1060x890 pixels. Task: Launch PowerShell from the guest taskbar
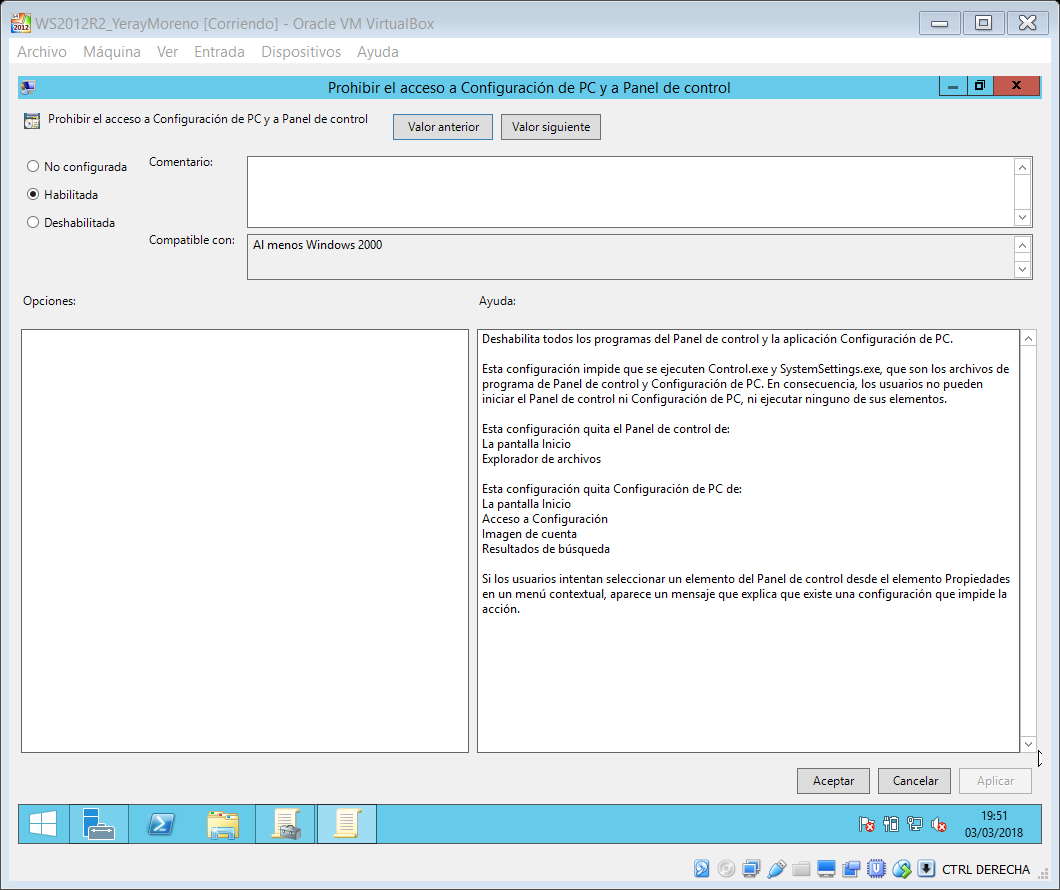pyautogui.click(x=161, y=824)
